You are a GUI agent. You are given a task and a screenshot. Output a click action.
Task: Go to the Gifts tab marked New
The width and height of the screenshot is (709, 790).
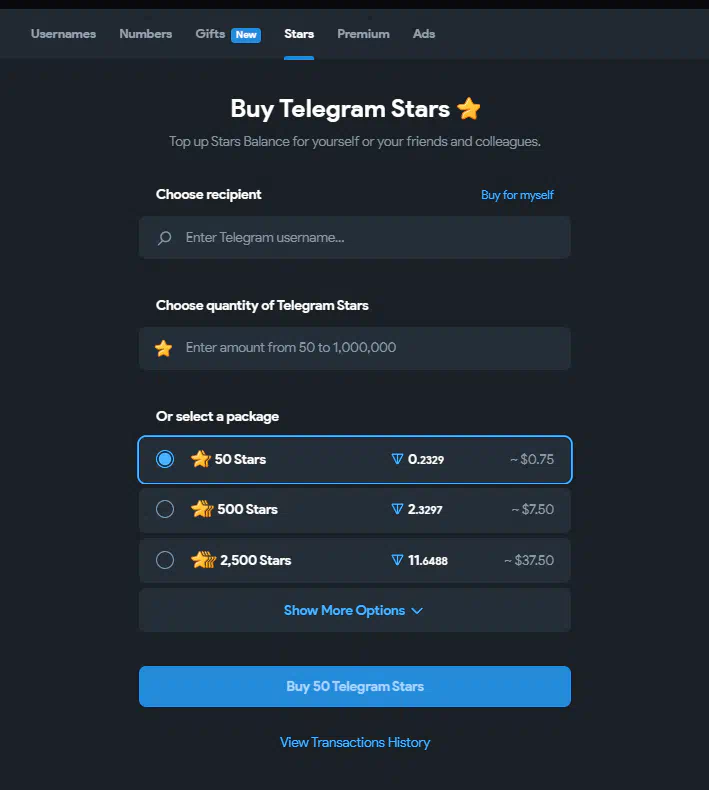(x=228, y=34)
